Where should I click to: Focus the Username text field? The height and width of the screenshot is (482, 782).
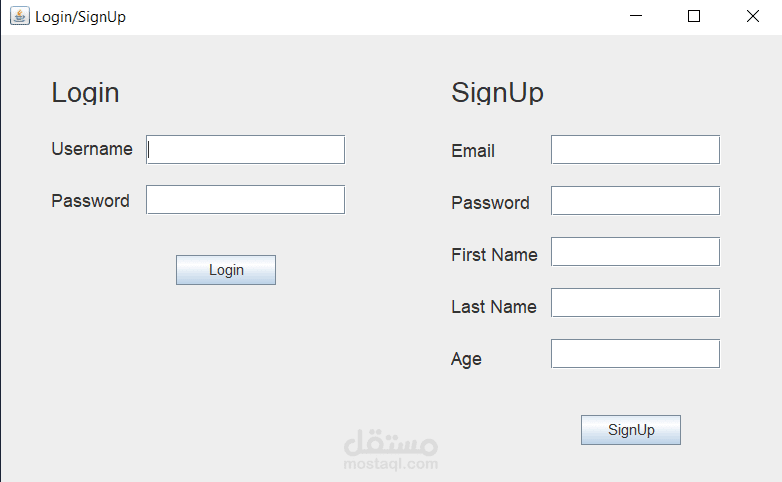[x=245, y=150]
